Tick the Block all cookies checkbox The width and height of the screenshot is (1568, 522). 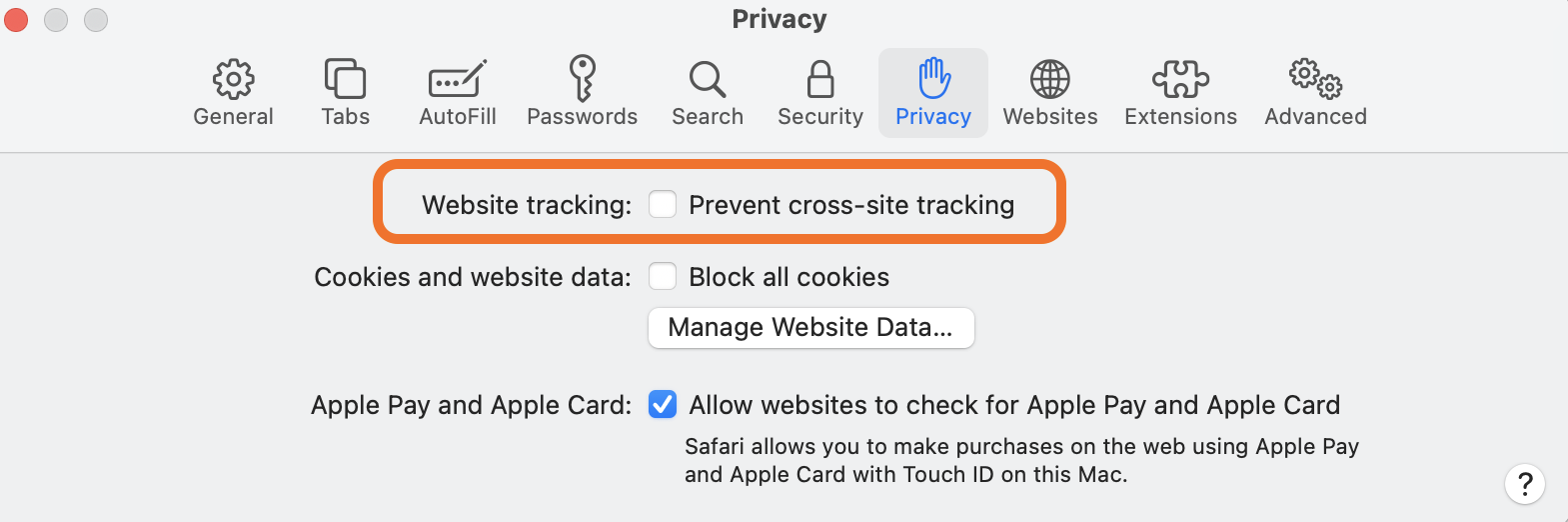tap(663, 276)
